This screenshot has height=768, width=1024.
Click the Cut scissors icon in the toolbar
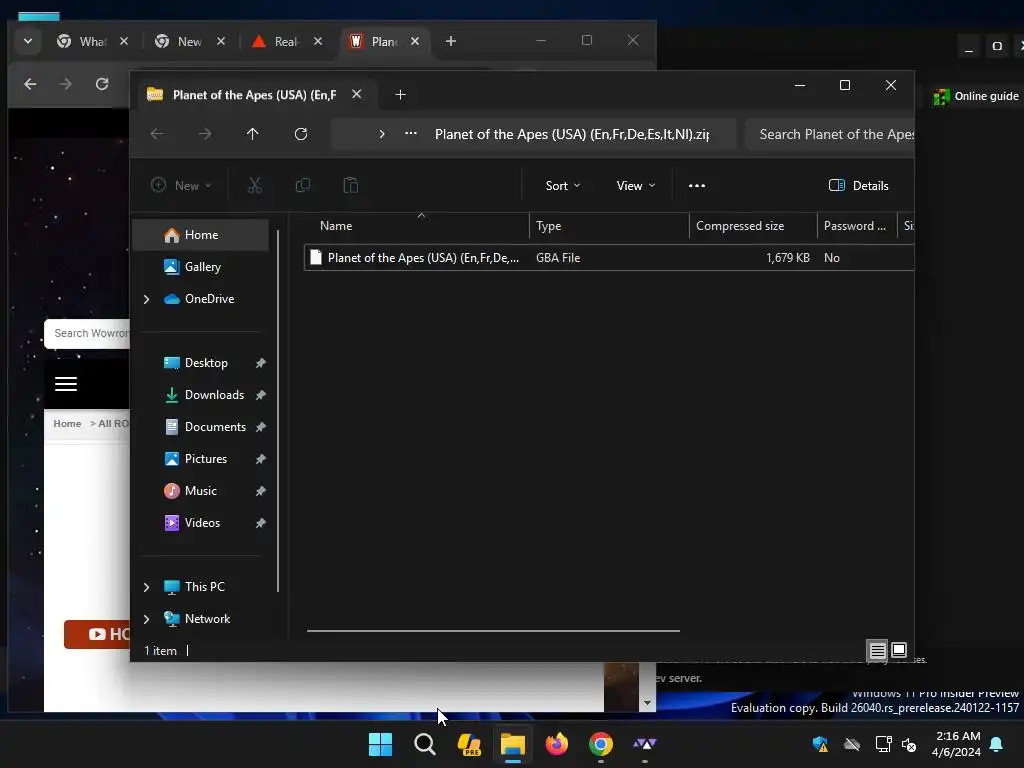tap(255, 185)
